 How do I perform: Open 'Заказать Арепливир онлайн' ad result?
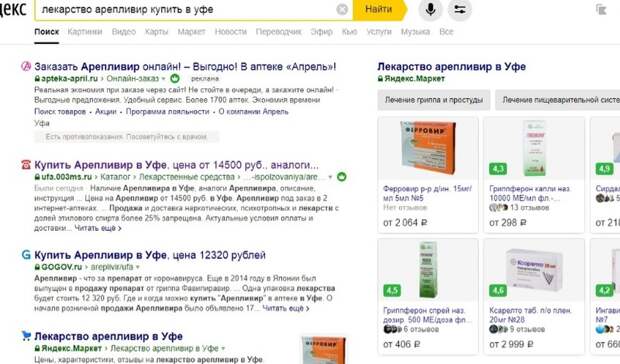(x=185, y=66)
